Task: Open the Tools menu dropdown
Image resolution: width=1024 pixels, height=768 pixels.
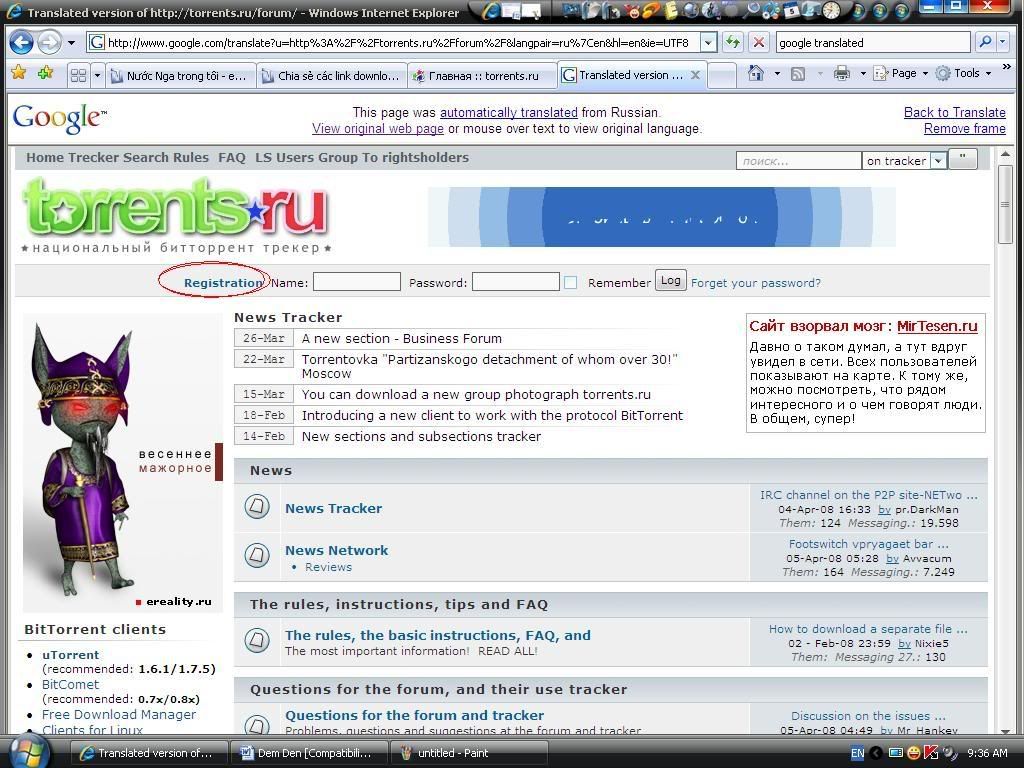Action: tap(966, 74)
